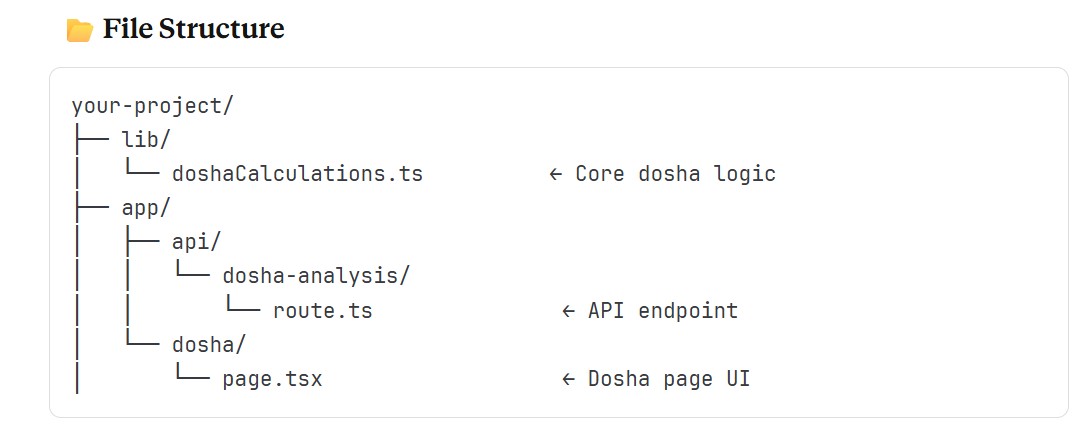
Task: Click the route.ts file name
Action: coord(322,311)
